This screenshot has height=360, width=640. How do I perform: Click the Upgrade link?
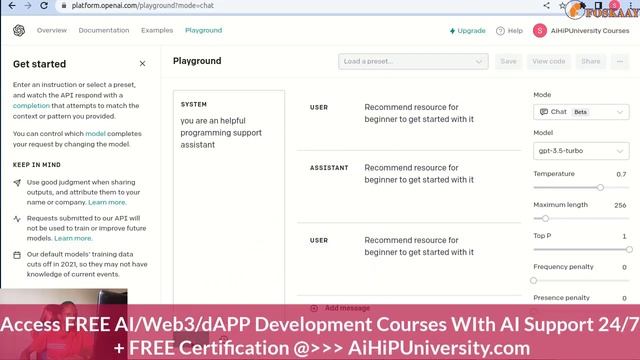pos(468,31)
